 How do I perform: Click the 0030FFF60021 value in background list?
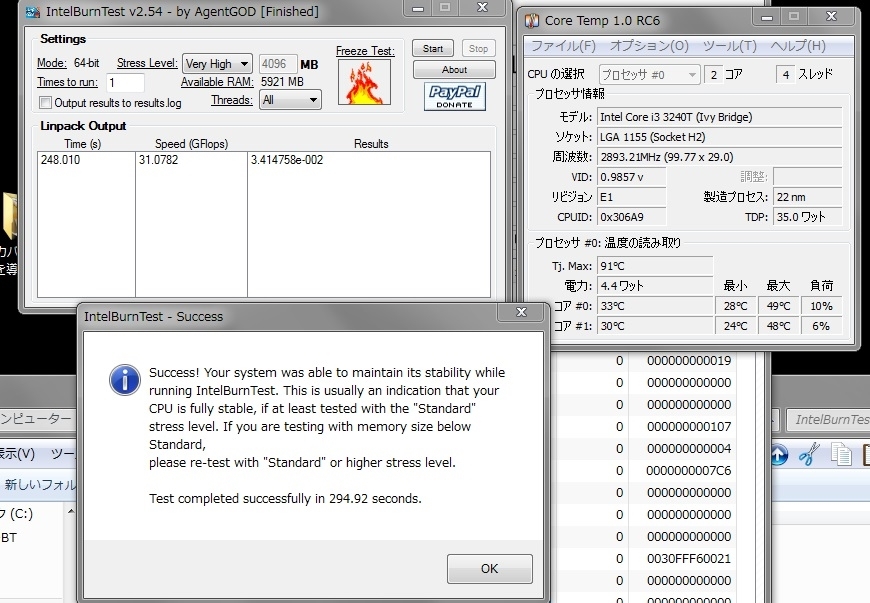[x=689, y=559]
